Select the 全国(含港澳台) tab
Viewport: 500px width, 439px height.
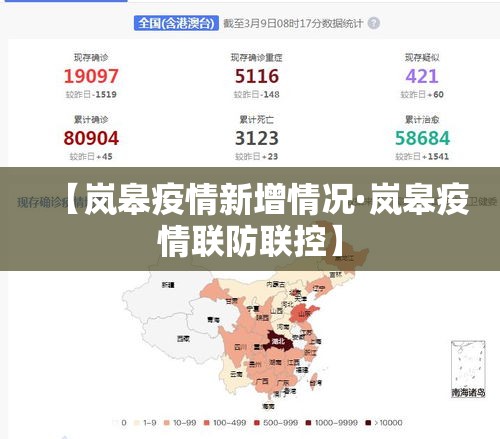coord(176,23)
